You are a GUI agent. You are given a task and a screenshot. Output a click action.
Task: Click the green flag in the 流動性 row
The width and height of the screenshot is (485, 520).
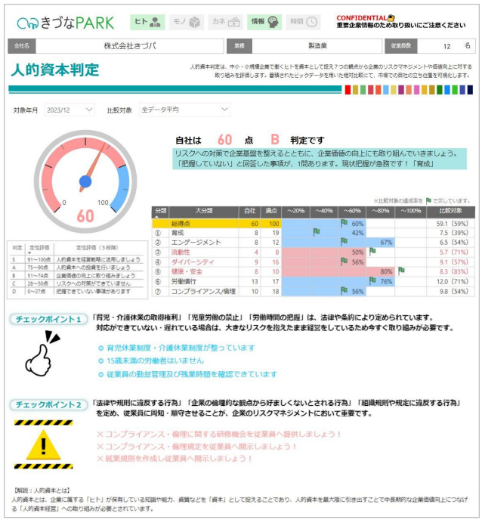pyautogui.click(x=373, y=251)
